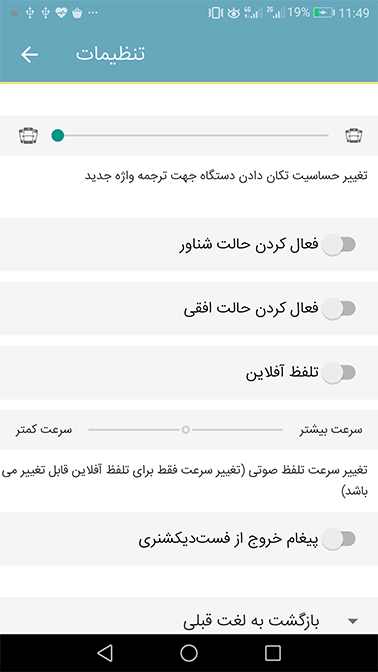This screenshot has width=378, height=672.
Task: Tap the left shake-sensitivity phone icon
Action: coord(28,136)
